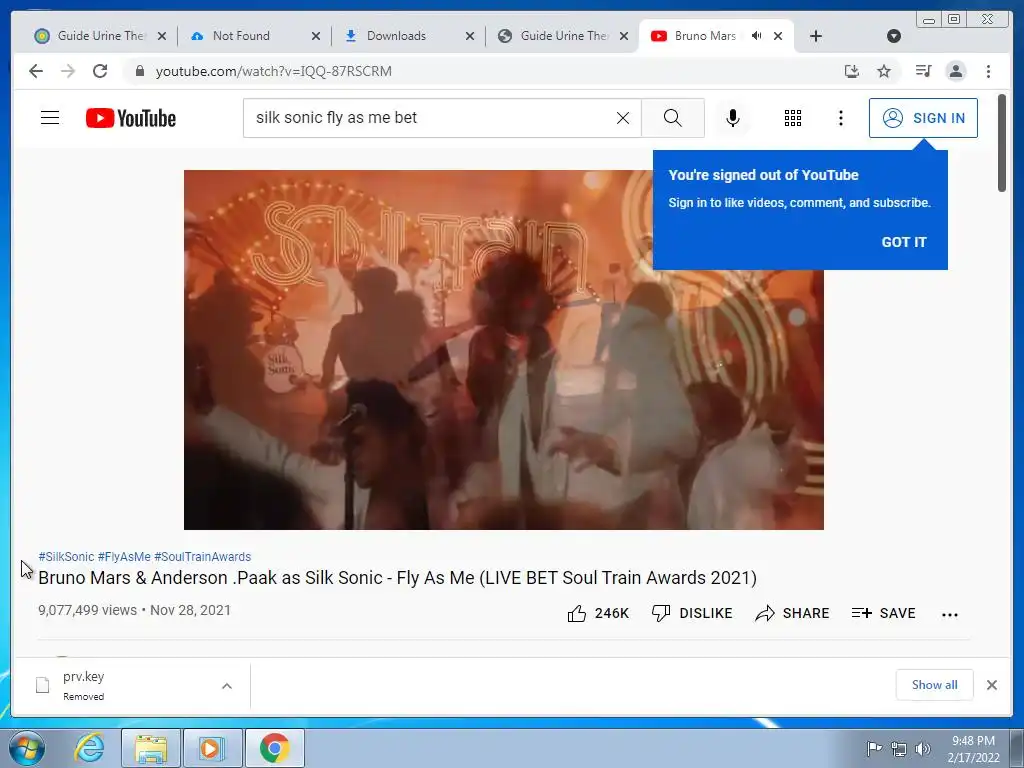Click the DISLIKE button
Image resolution: width=1024 pixels, height=768 pixels.
click(692, 613)
